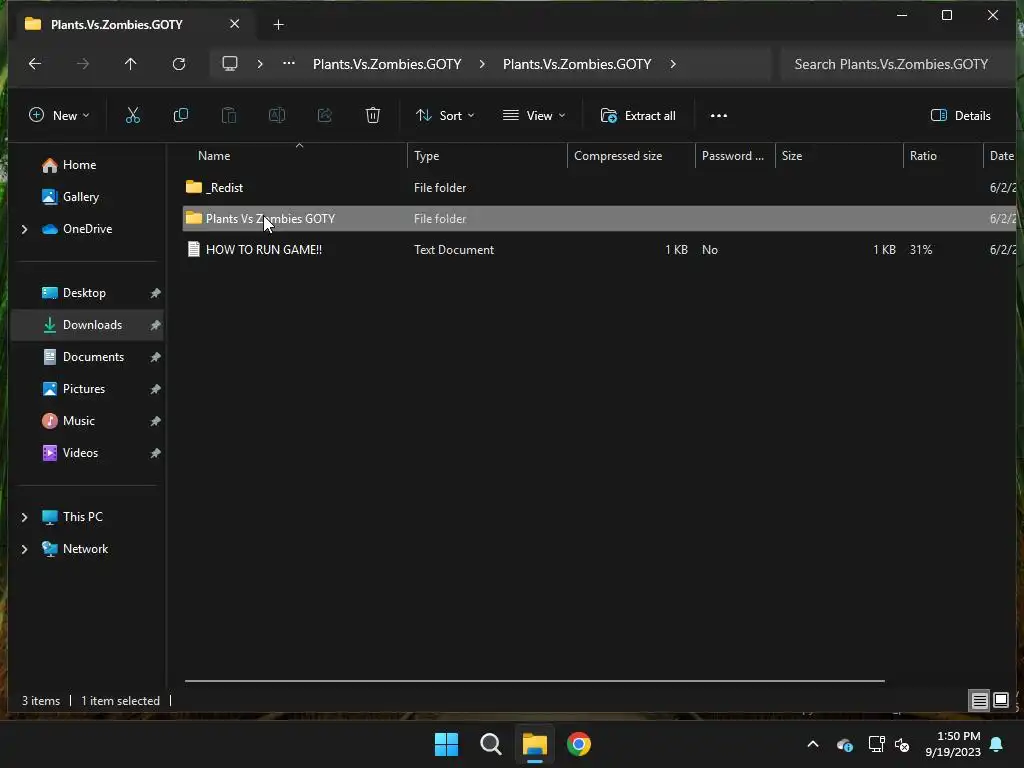Click the address bar ellipsis for hidden path
Screen dimensions: 1024x768
289,64
